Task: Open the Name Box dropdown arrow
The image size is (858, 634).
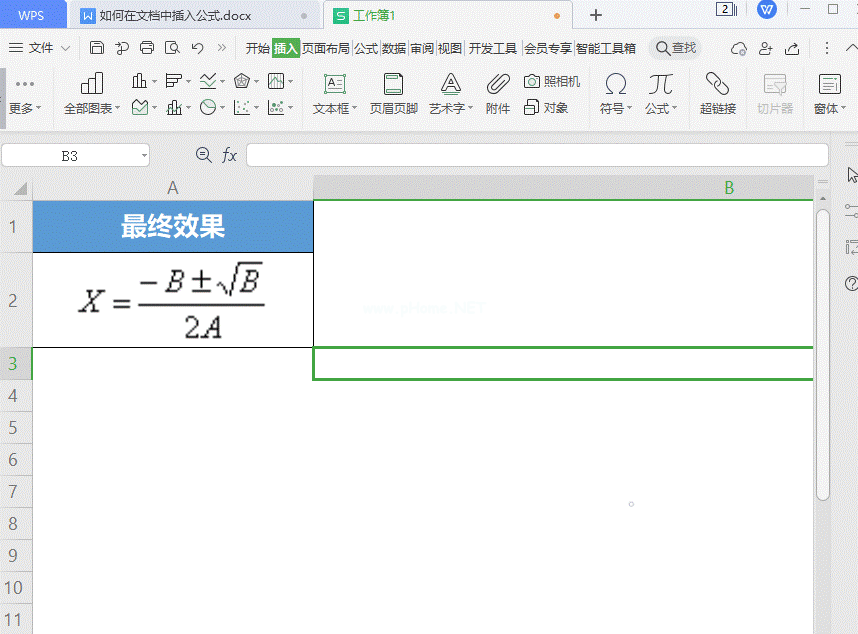Action: [x=144, y=156]
